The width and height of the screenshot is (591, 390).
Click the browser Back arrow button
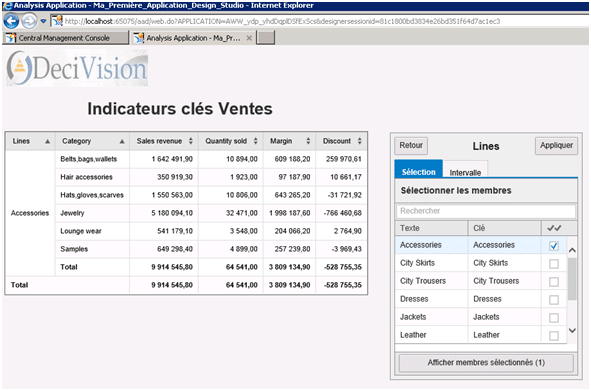tap(11, 21)
